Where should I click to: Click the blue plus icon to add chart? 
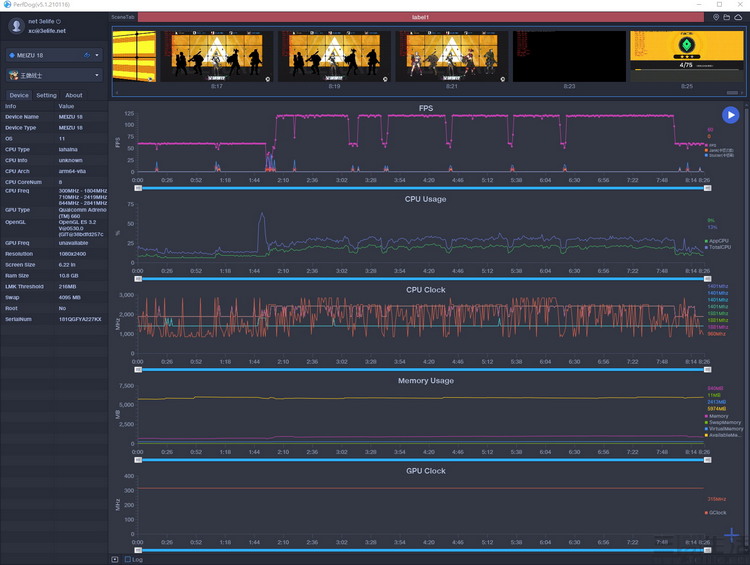[731, 535]
